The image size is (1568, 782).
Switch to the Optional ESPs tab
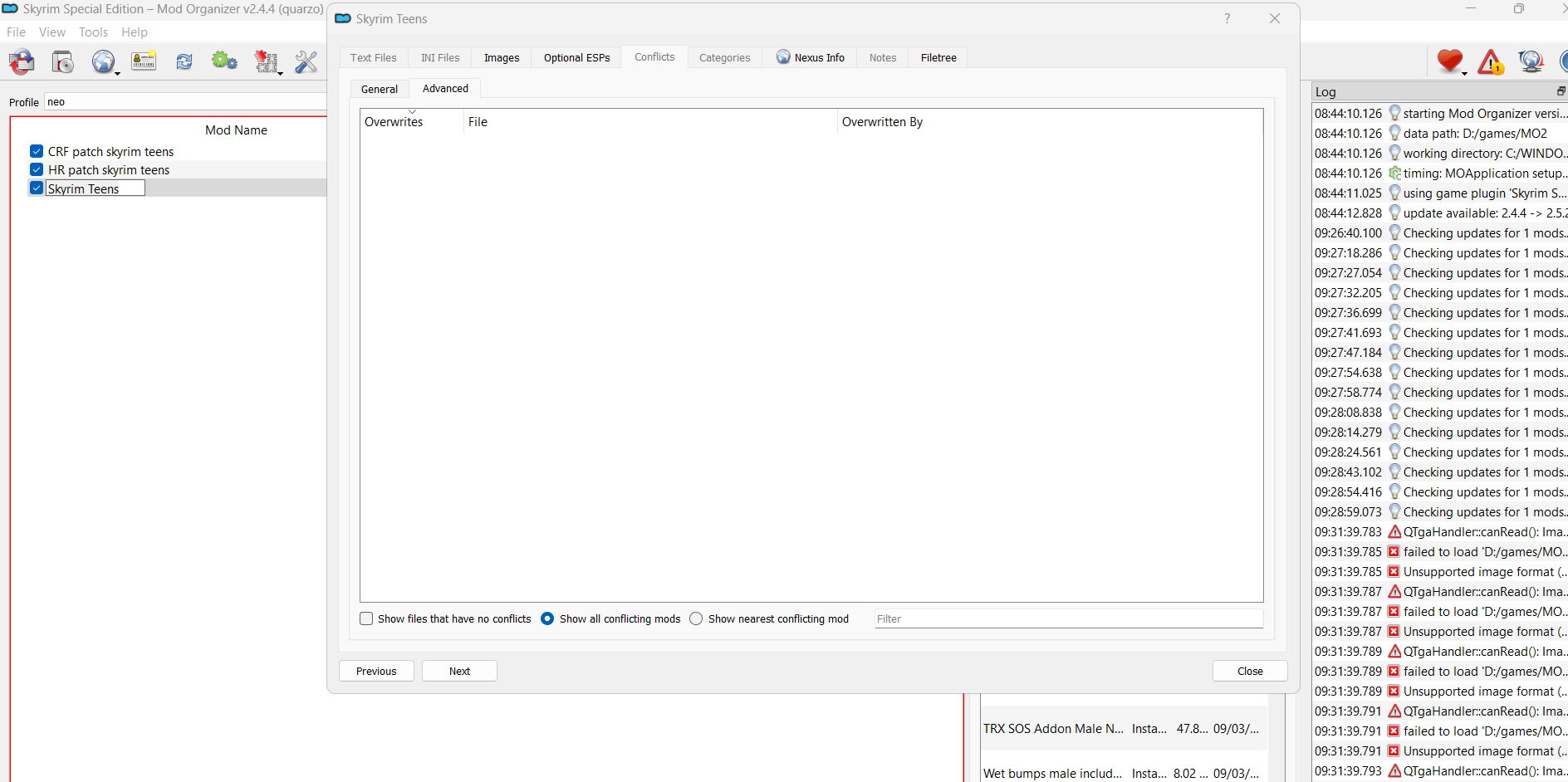click(576, 57)
